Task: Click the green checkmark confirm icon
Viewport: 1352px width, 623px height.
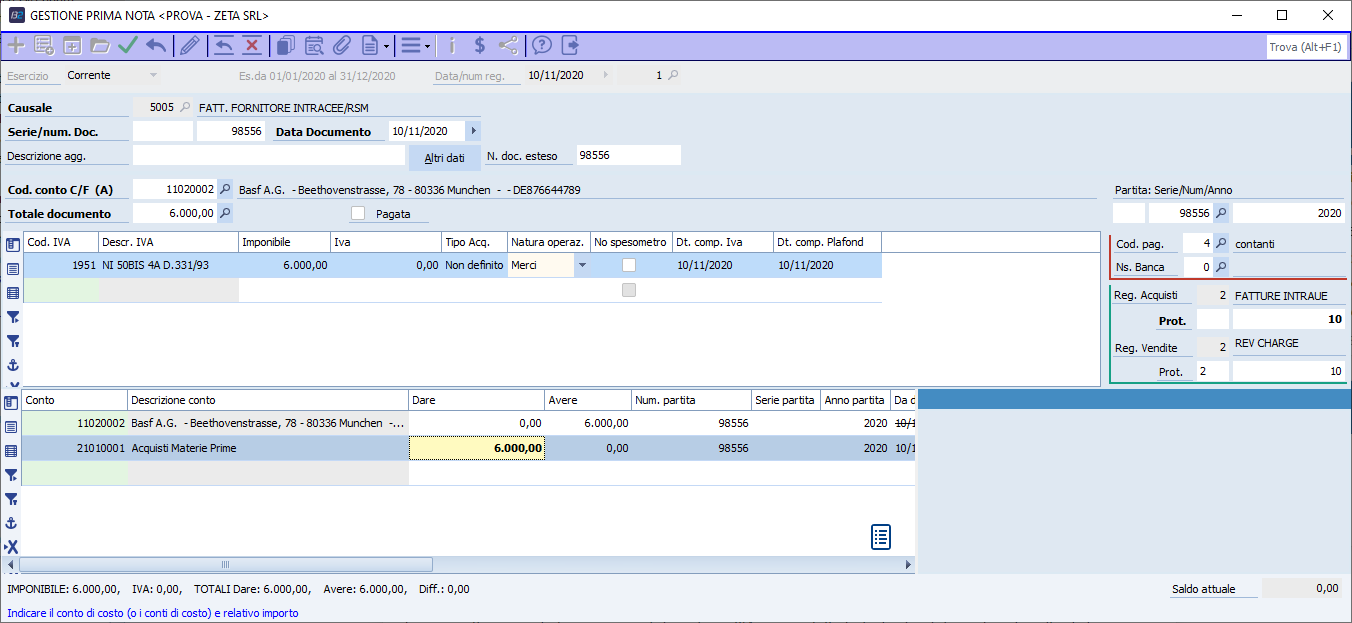Action: coord(128,45)
